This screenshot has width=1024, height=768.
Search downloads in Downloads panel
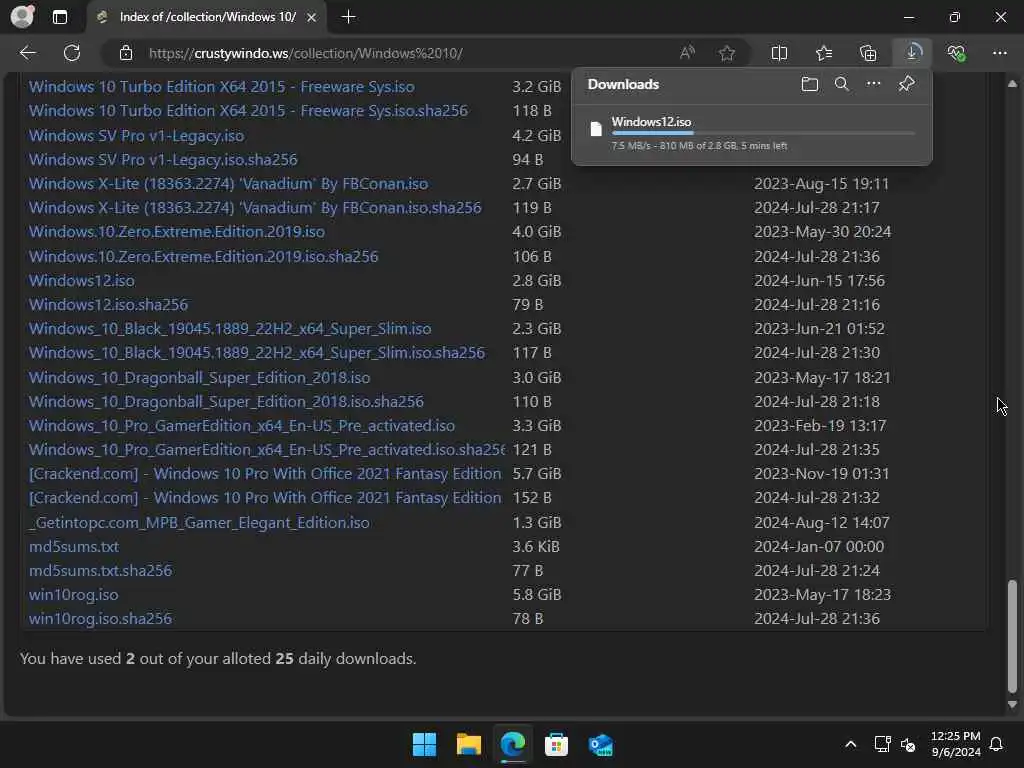[842, 84]
